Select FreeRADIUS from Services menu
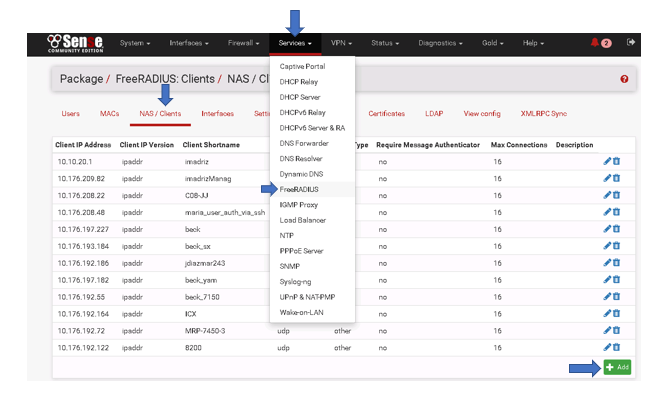 [x=301, y=187]
